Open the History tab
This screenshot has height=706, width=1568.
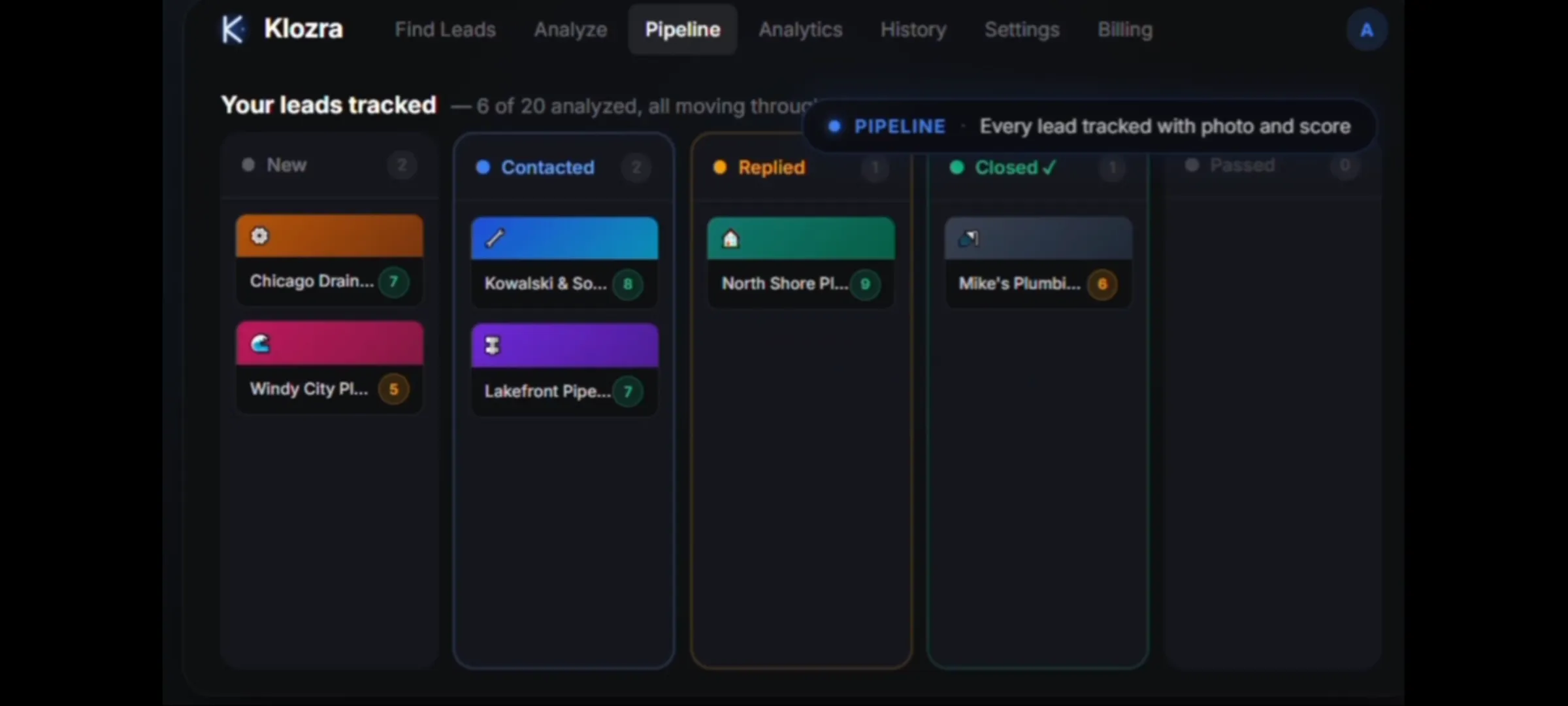[913, 29]
